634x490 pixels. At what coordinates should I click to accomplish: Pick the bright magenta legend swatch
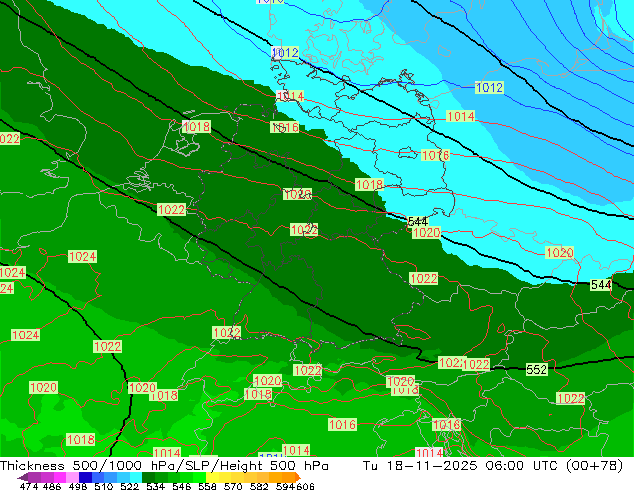60,477
